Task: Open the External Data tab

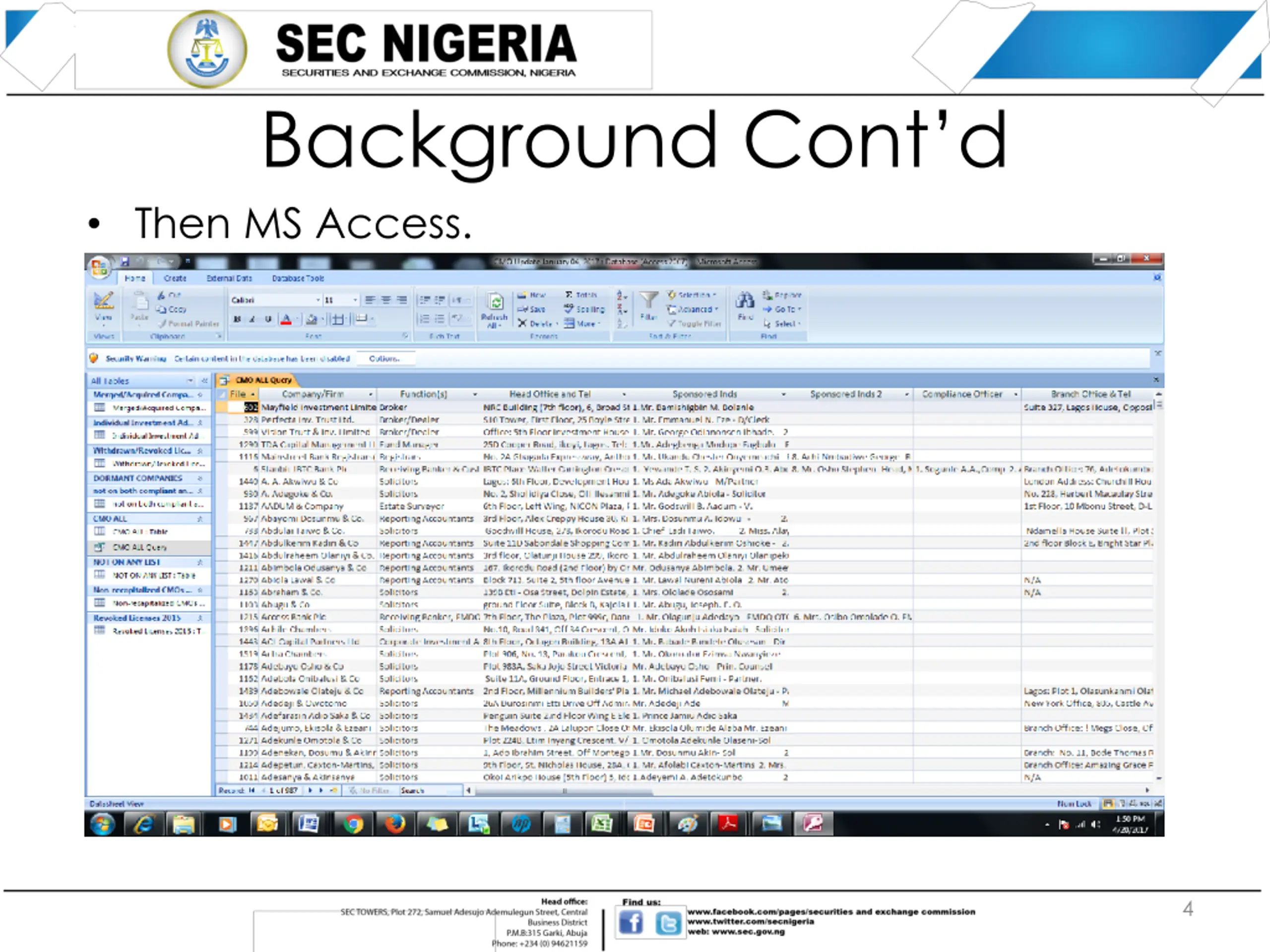Action: [x=229, y=278]
